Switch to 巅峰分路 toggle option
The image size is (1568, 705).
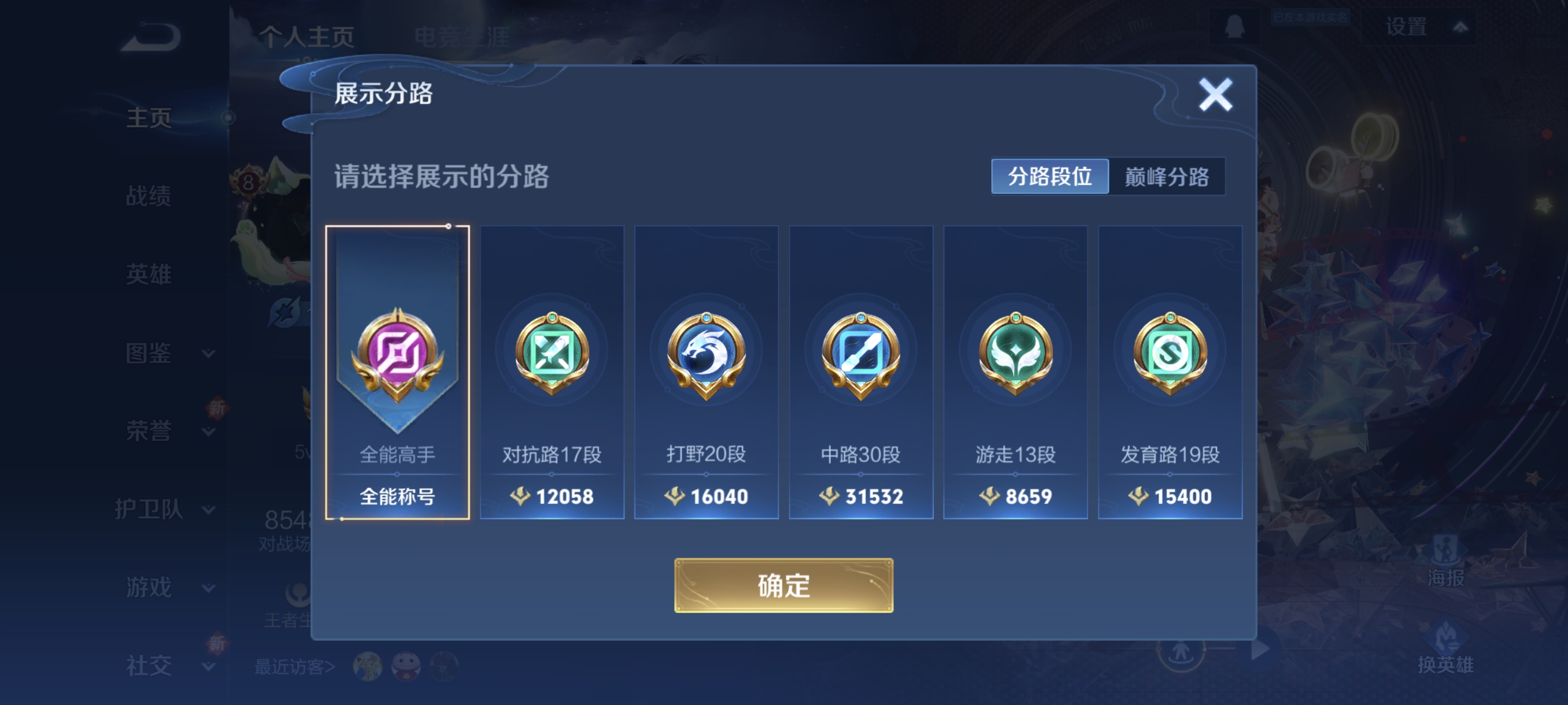click(1167, 176)
